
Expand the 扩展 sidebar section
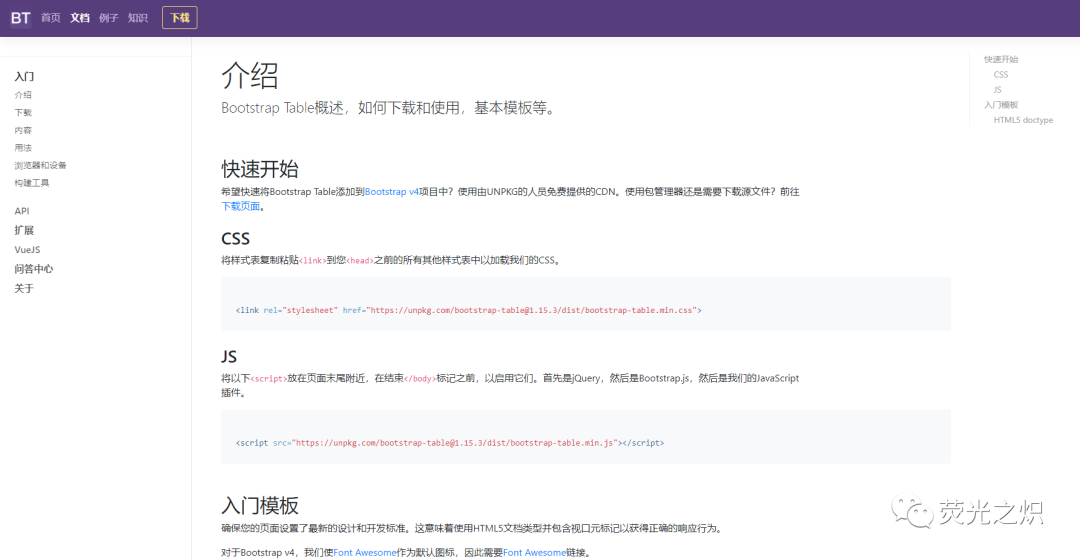(24, 230)
